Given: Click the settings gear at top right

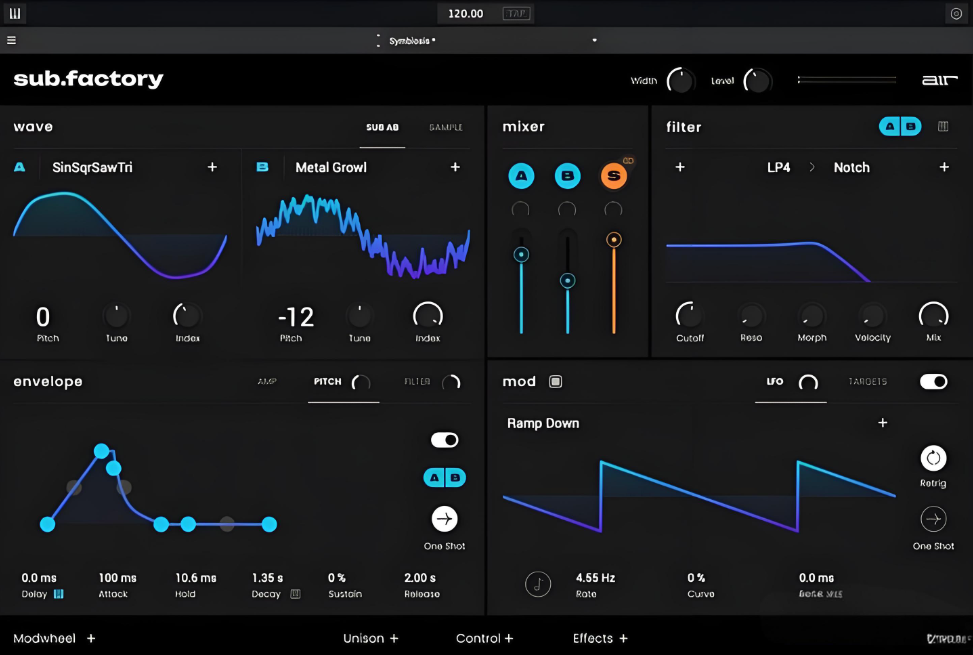Looking at the screenshot, I should pyautogui.click(x=956, y=14).
